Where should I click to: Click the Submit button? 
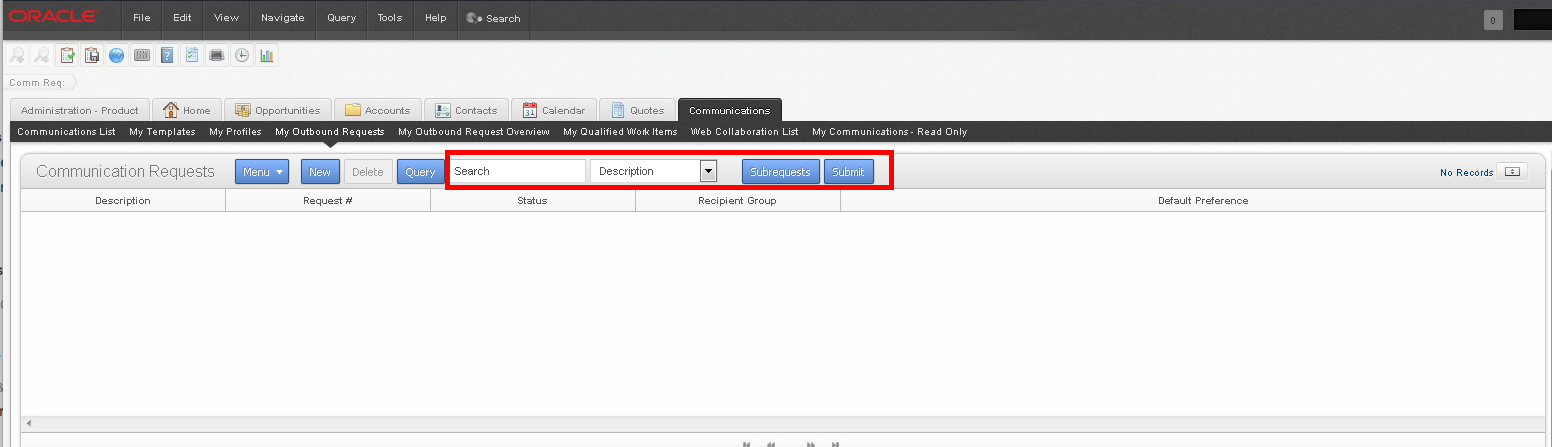848,172
